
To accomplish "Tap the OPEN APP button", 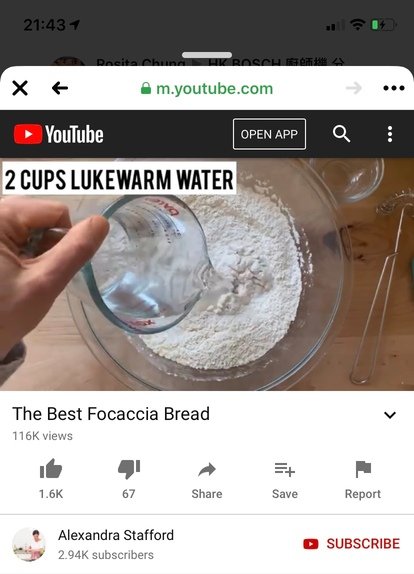I will click(x=269, y=134).
